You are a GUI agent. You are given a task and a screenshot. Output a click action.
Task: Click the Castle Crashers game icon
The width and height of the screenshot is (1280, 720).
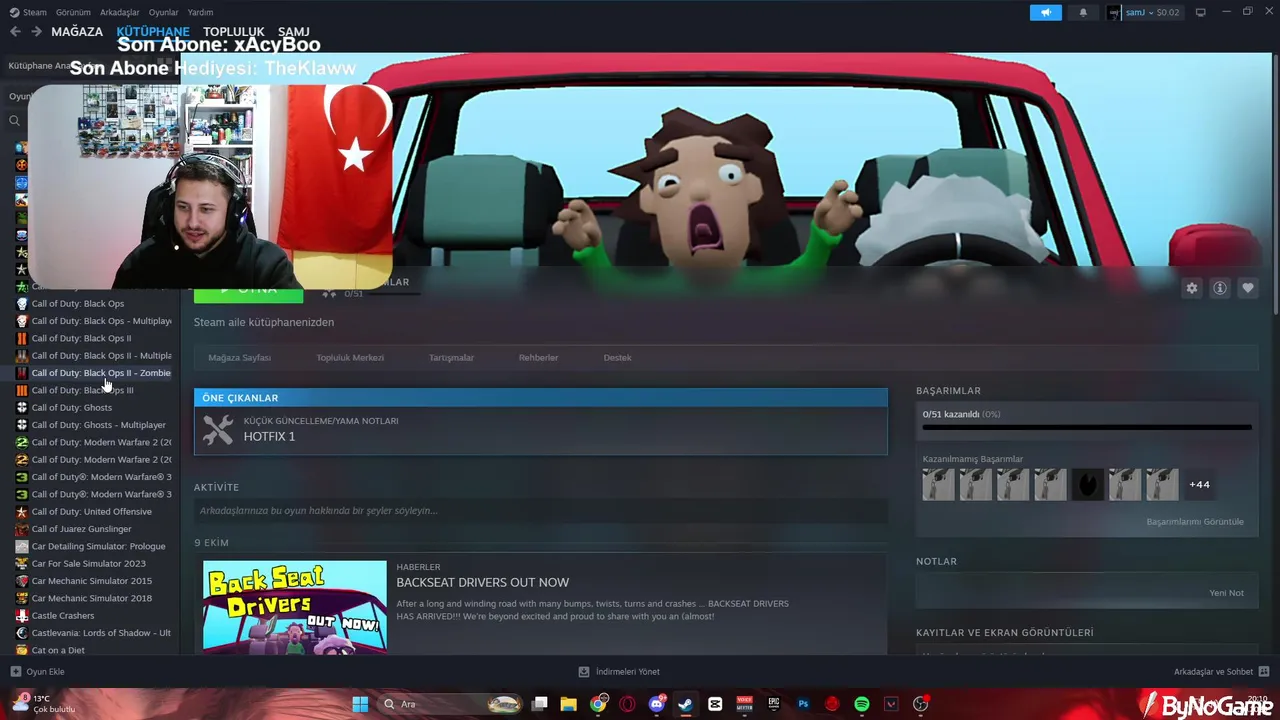click(x=22, y=615)
